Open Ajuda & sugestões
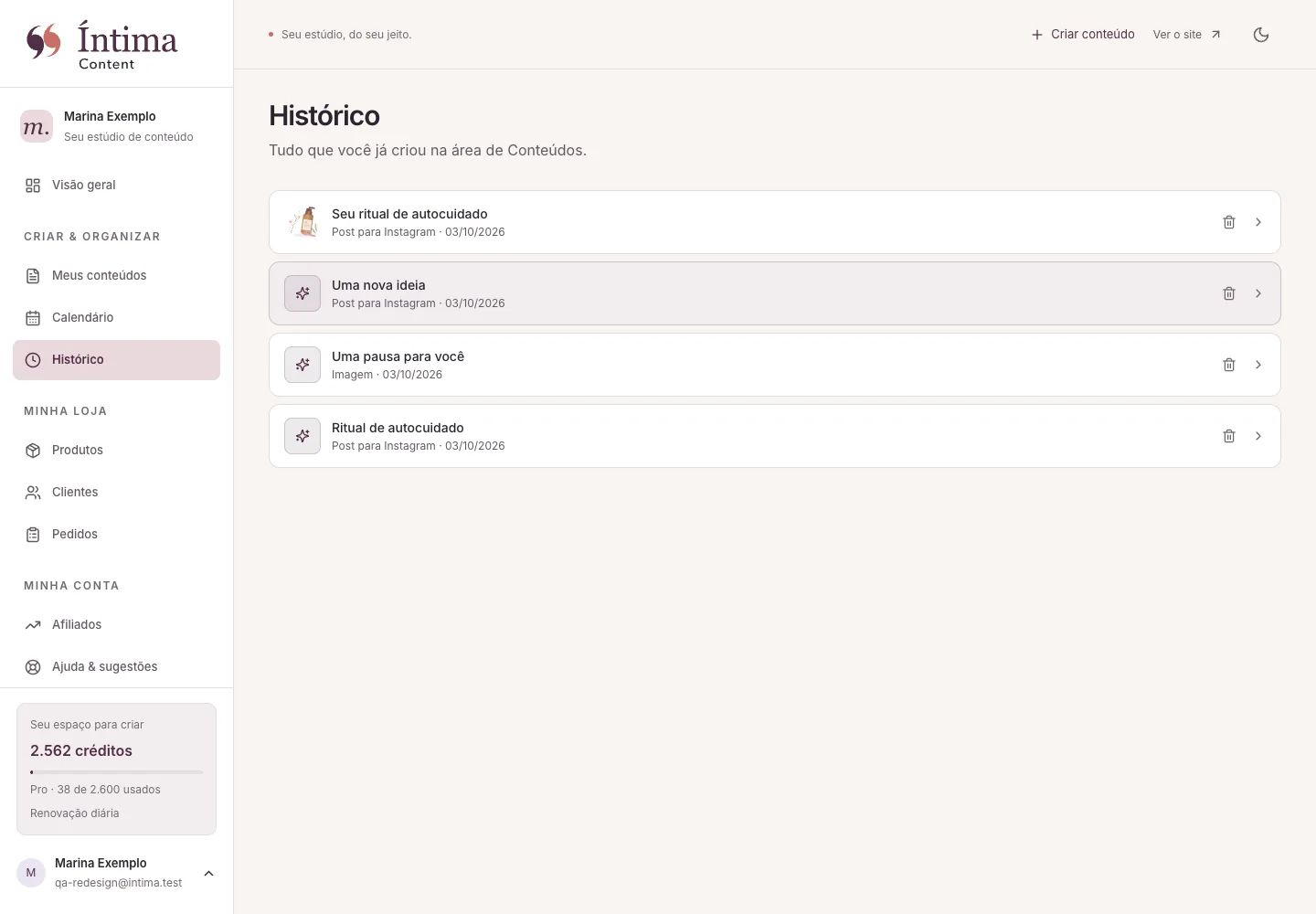 pyautogui.click(x=116, y=667)
